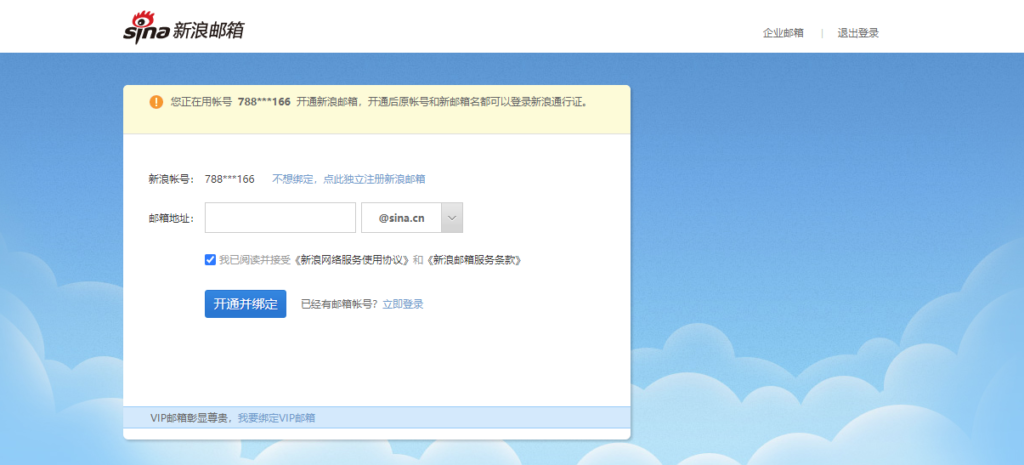
Task: Open 《新浪邮箱服务条款》 link
Action: (x=473, y=260)
